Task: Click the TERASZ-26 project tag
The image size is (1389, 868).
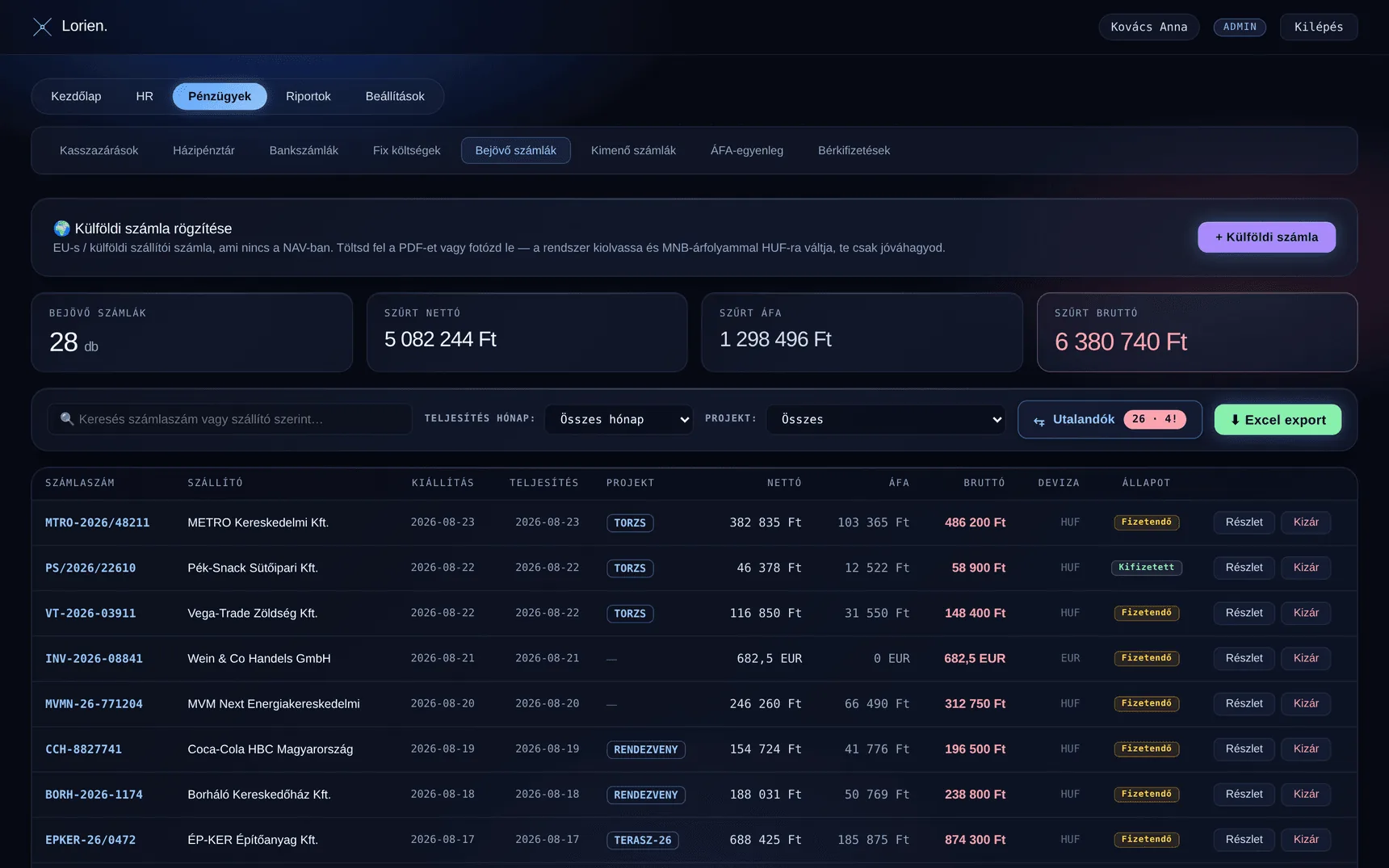Action: pos(643,841)
